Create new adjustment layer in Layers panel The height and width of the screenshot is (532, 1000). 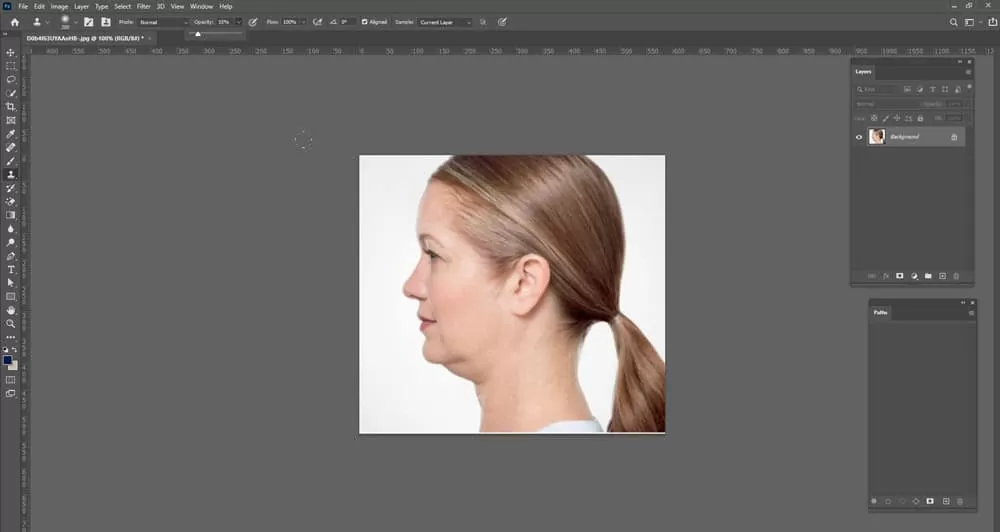(914, 276)
